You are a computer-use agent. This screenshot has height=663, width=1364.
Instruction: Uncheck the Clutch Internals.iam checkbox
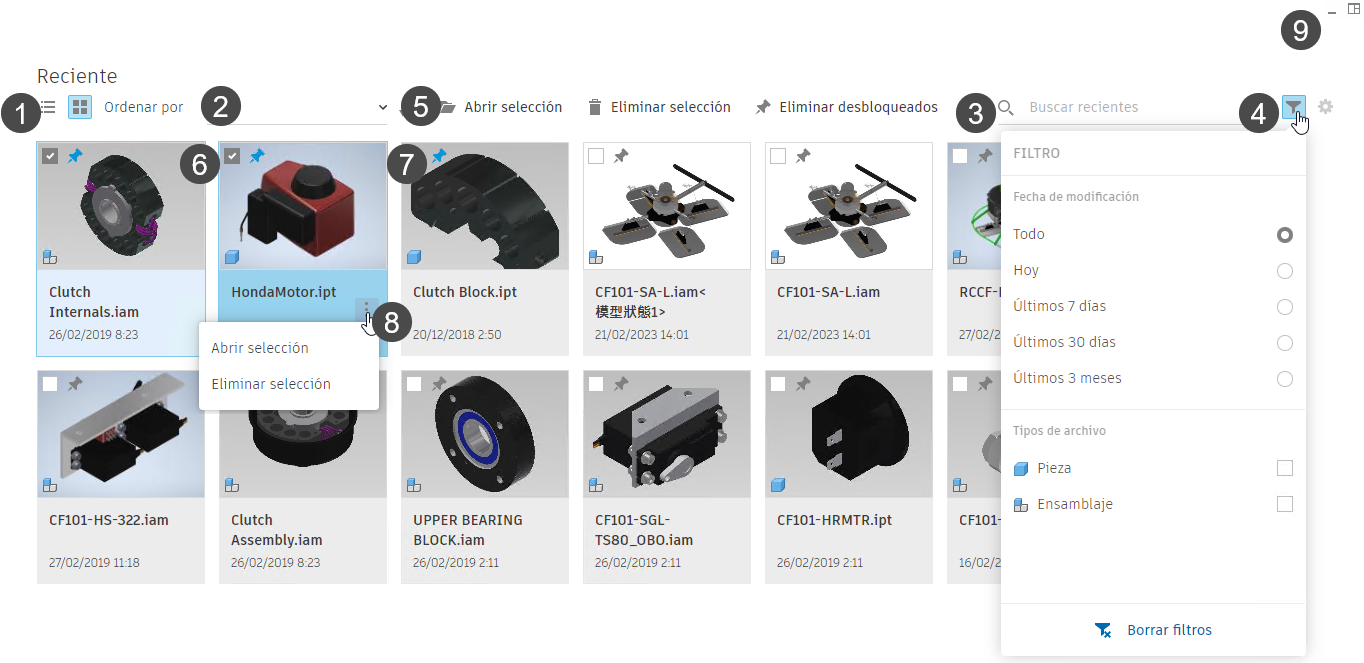click(50, 156)
